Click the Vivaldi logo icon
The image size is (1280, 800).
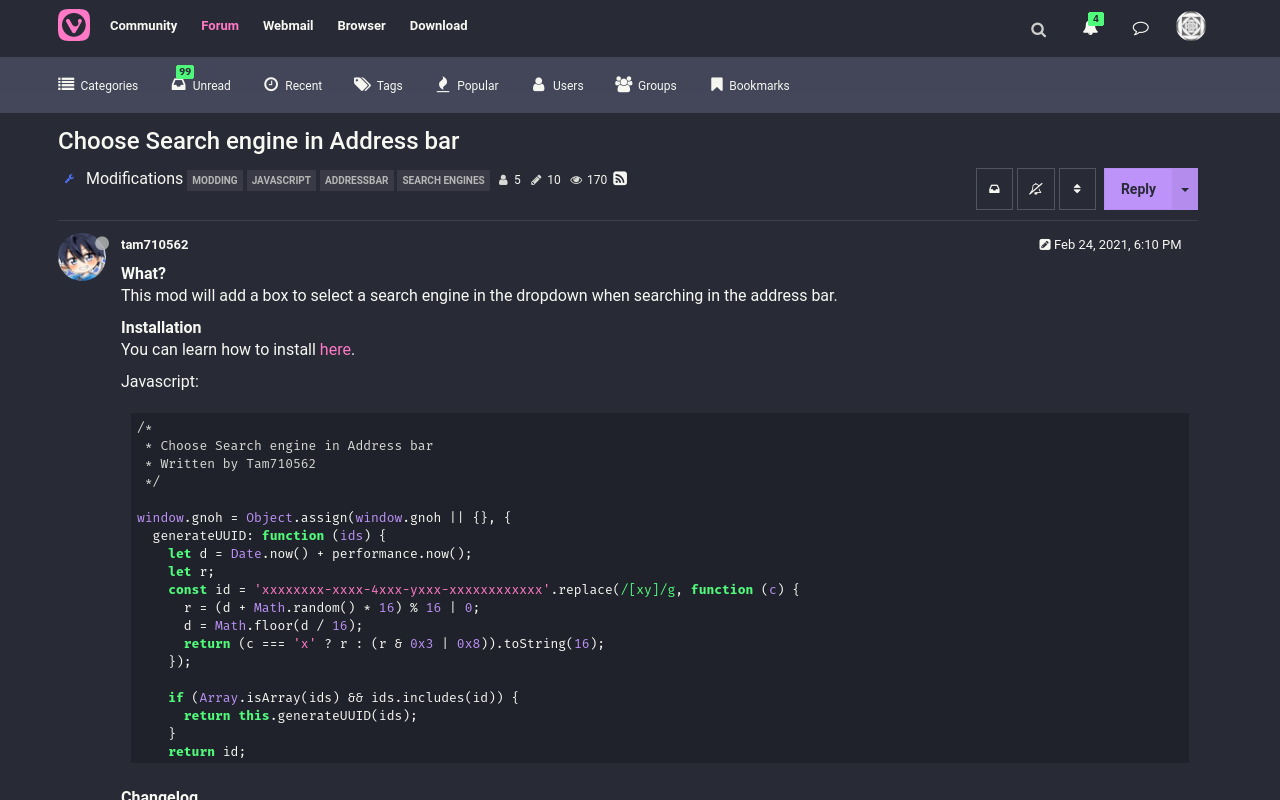74,26
